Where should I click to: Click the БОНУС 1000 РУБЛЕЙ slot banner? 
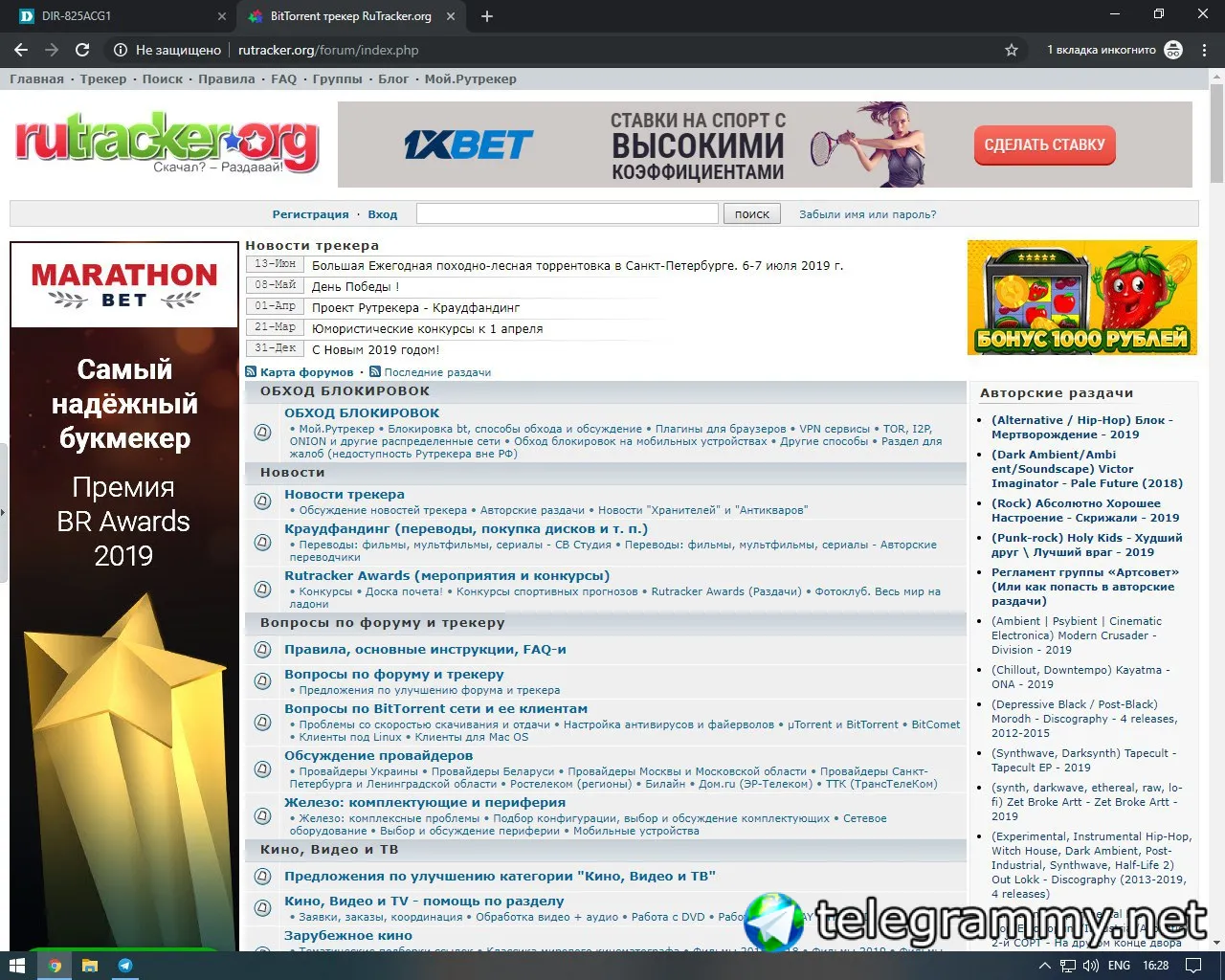tap(1082, 298)
